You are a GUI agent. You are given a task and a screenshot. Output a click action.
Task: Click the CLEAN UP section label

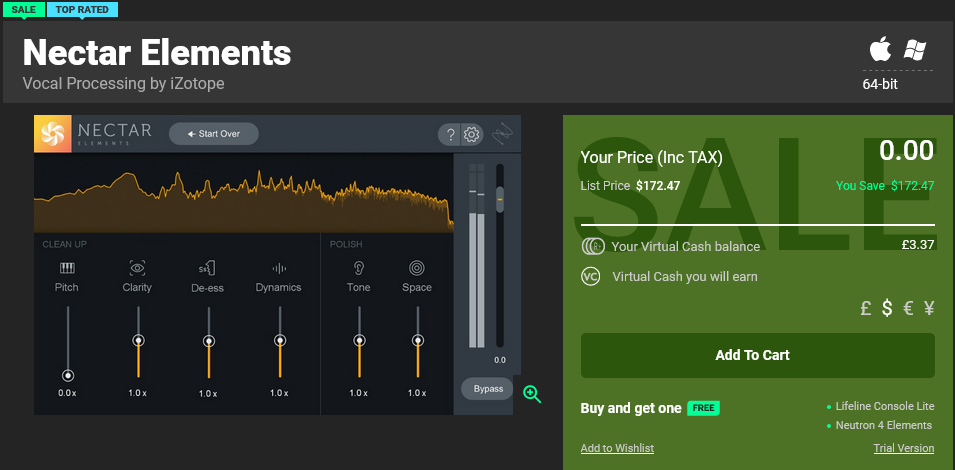tap(65, 244)
